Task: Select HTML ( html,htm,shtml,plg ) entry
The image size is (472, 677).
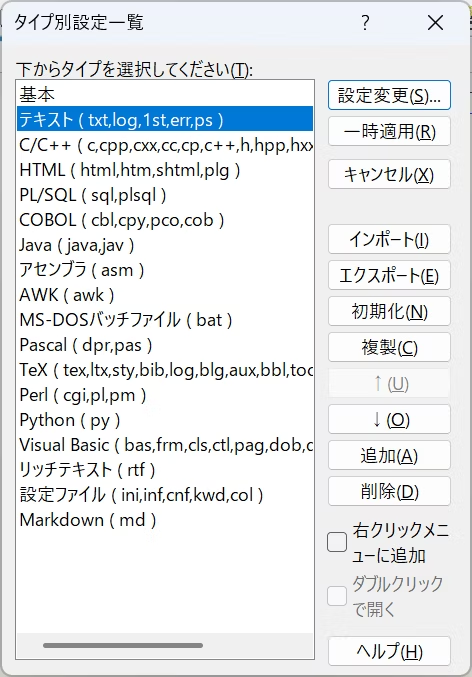Action: (x=165, y=170)
